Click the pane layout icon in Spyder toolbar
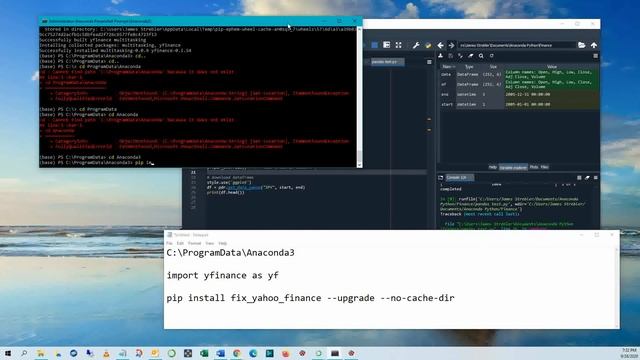This screenshot has width=640, height=360. (387, 45)
